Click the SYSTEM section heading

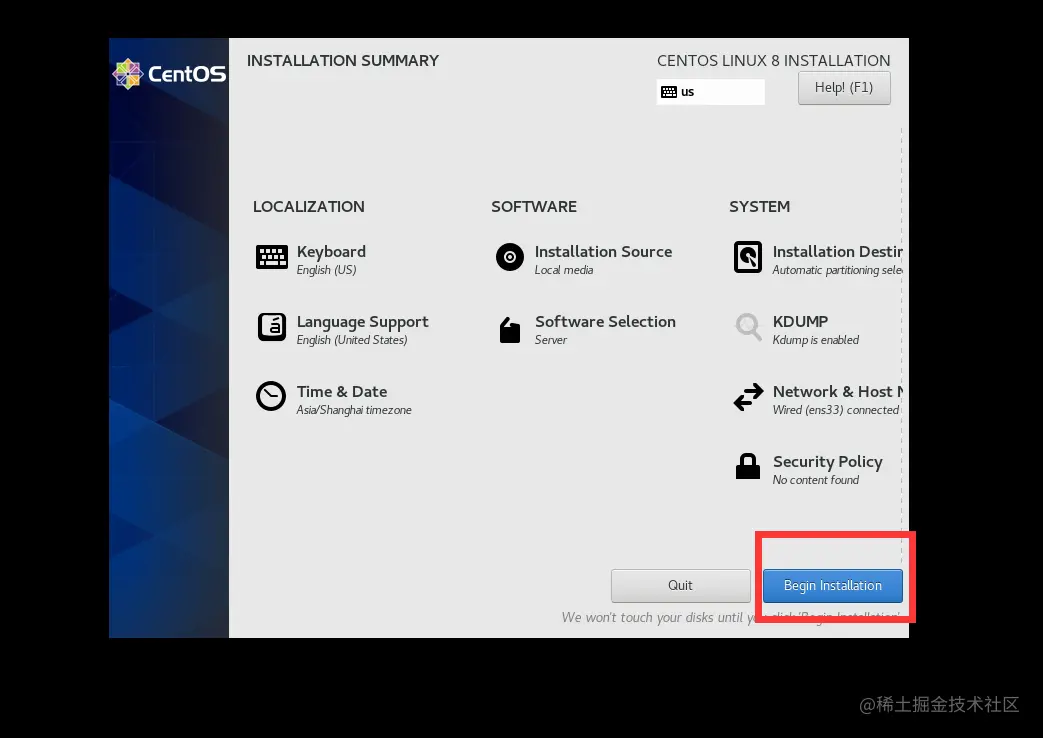pos(760,206)
